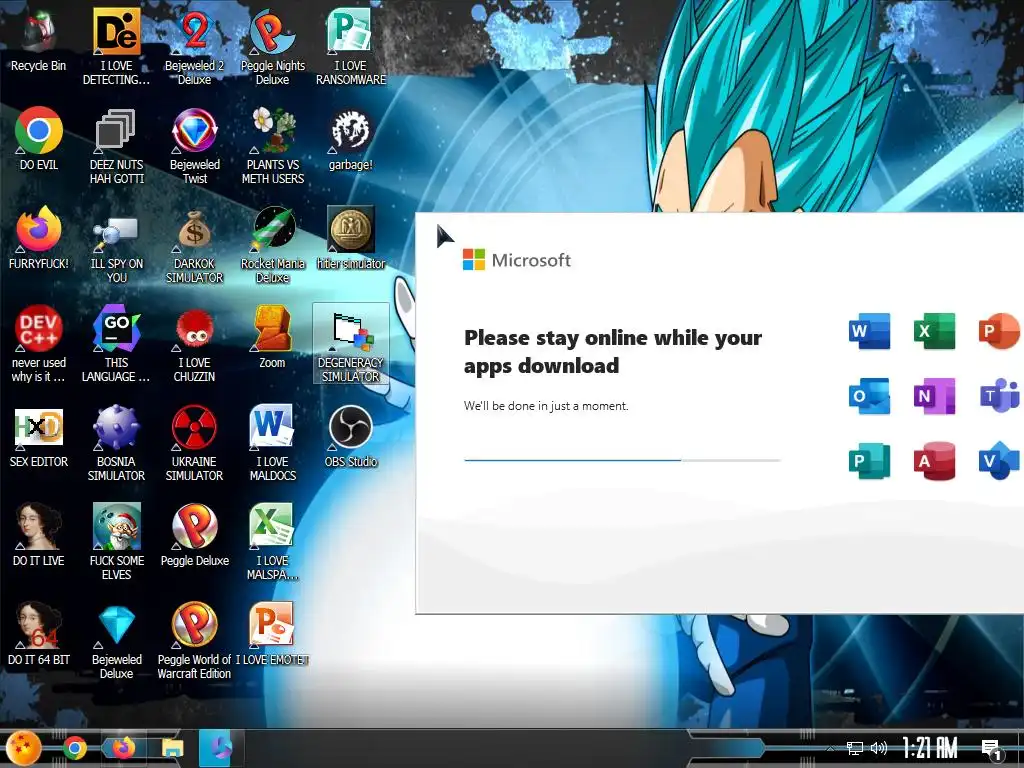Click the PowerPoint icon in Microsoft installer
Image resolution: width=1024 pixels, height=768 pixels.
(999, 331)
